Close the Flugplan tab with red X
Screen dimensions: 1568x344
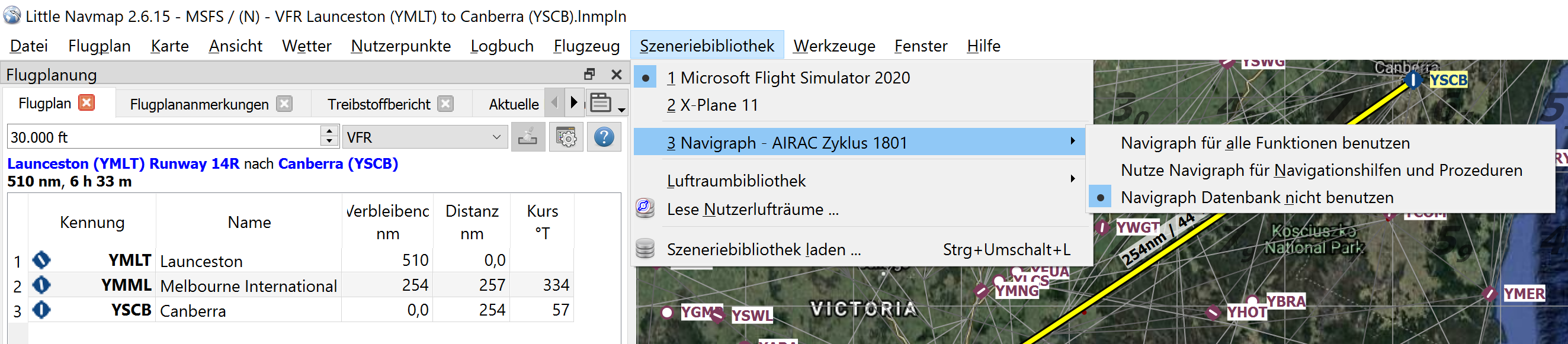coord(87,102)
